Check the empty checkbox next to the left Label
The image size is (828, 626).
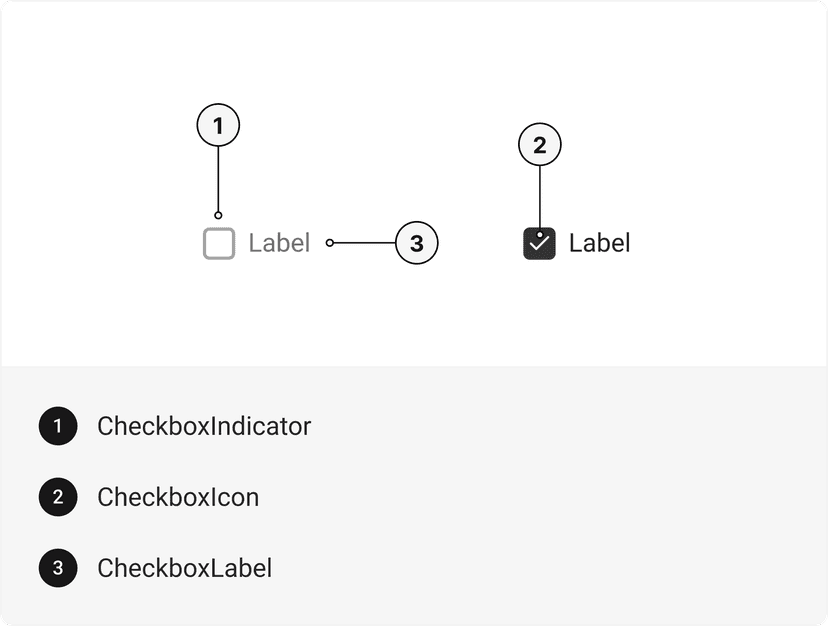(x=218, y=242)
